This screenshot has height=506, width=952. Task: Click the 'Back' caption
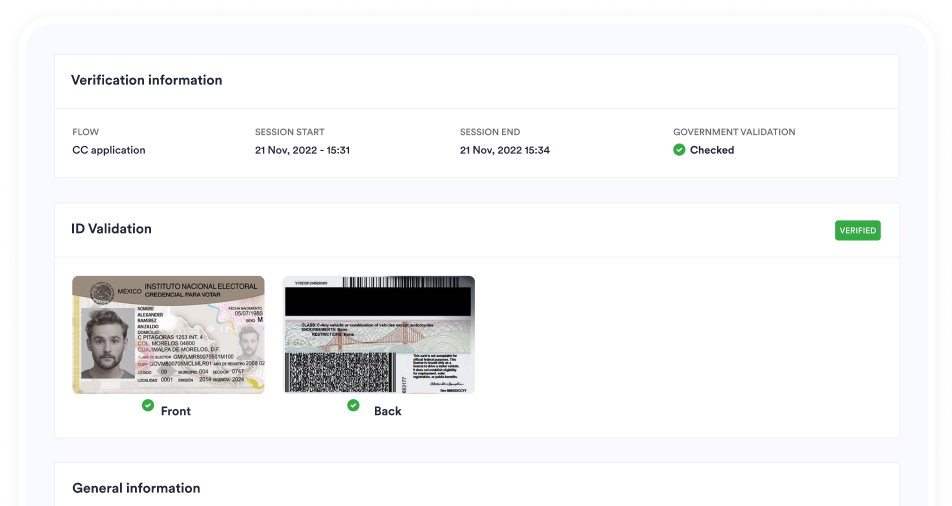pos(387,411)
